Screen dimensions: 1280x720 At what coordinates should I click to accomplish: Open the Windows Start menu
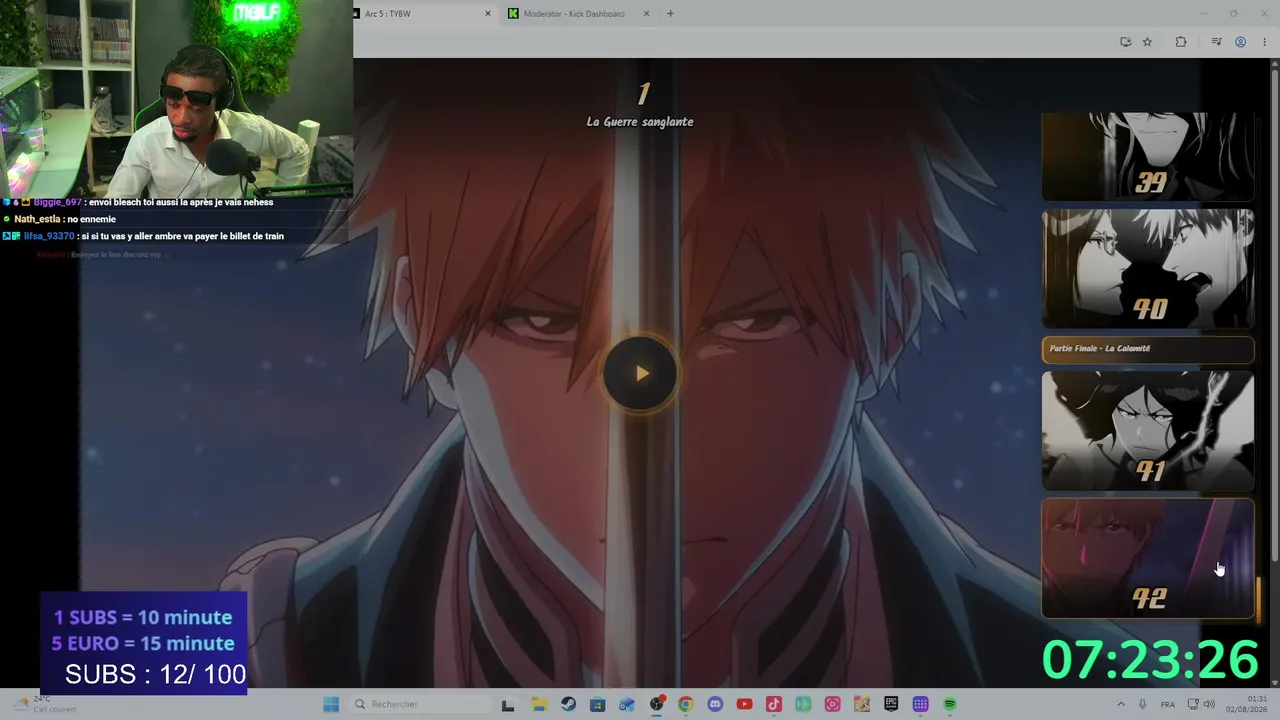(x=331, y=704)
